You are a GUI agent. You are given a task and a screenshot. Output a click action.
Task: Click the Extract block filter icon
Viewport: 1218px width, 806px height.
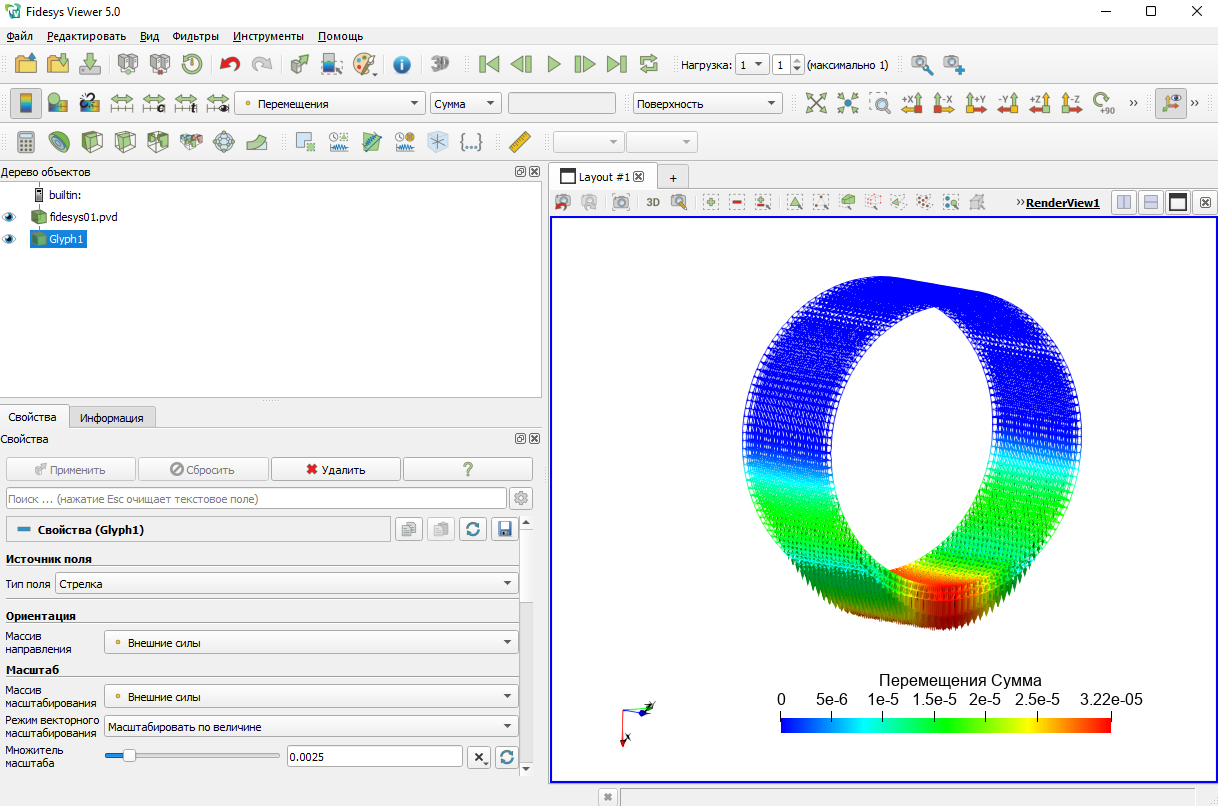(x=191, y=142)
